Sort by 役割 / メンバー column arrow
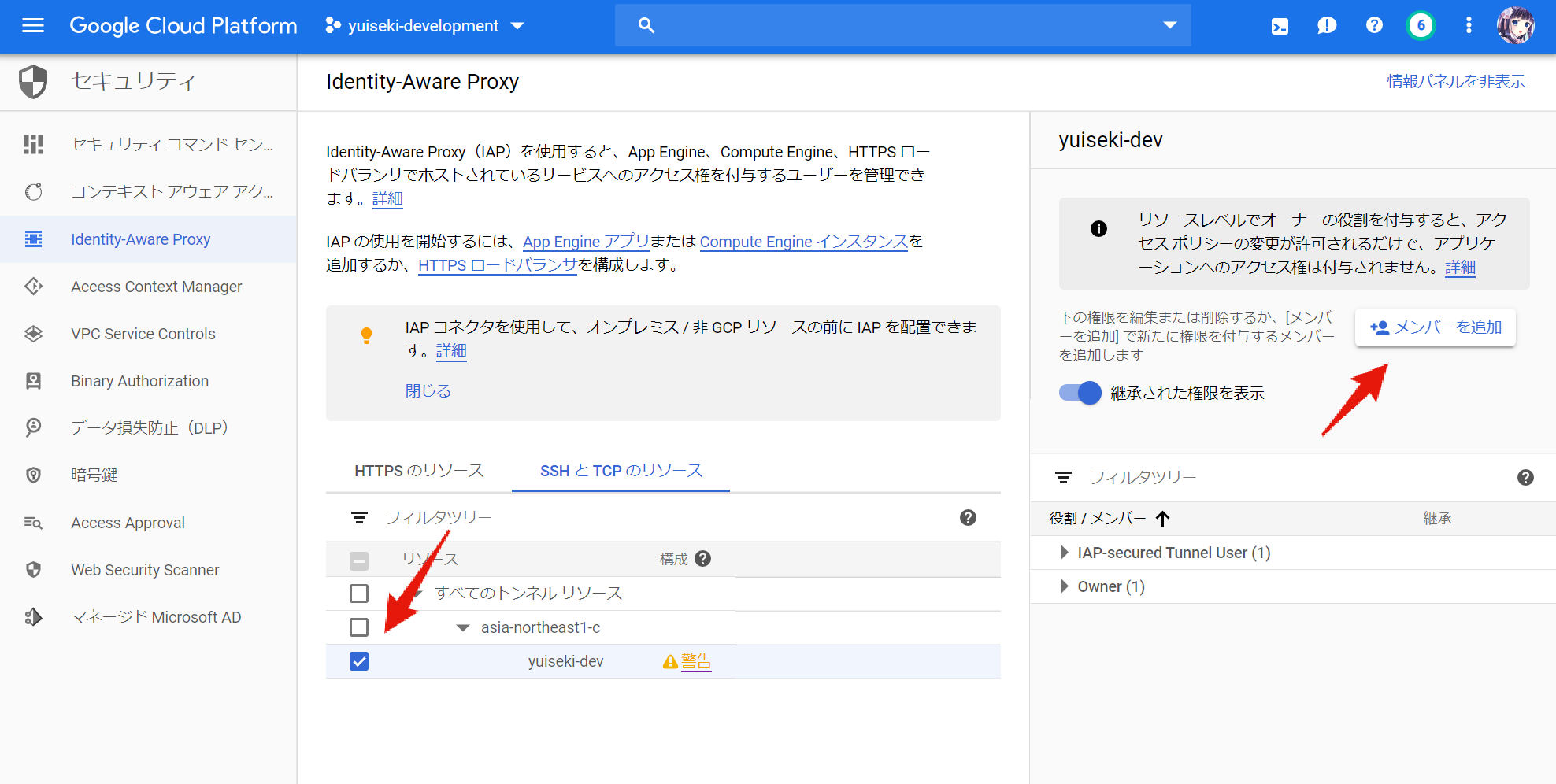 pos(1163,518)
